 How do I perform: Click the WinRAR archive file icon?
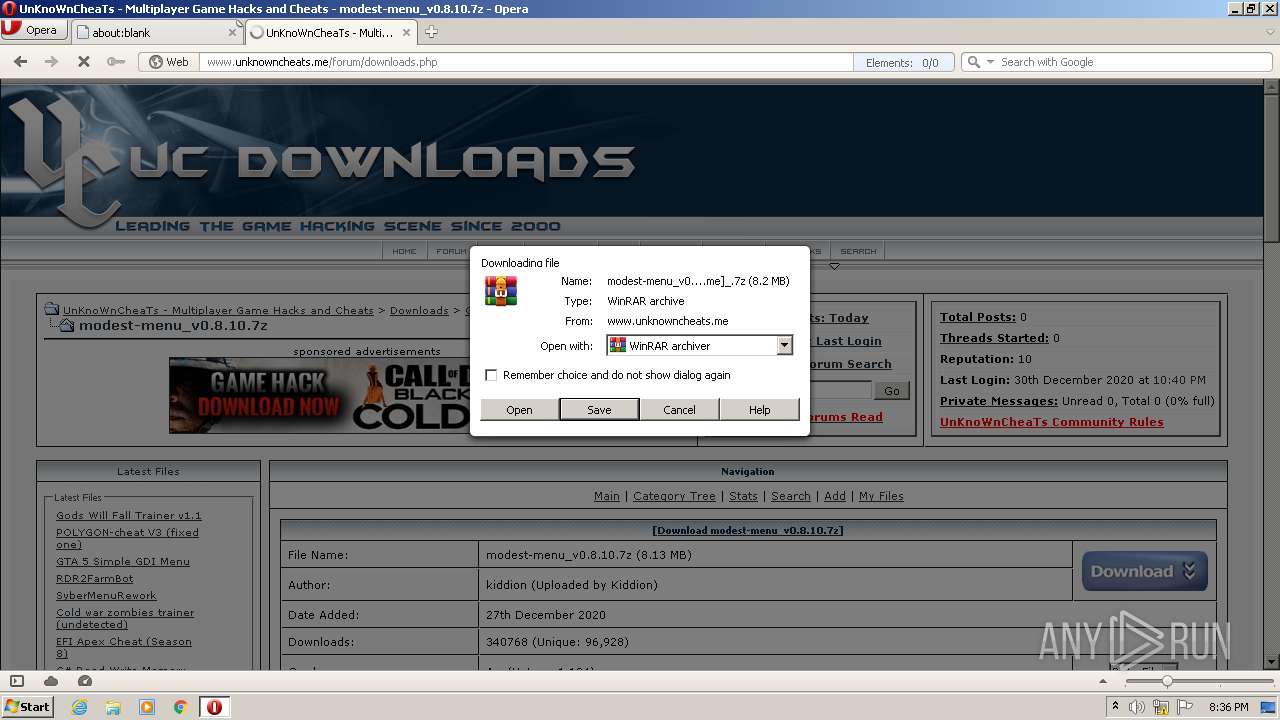(x=501, y=291)
